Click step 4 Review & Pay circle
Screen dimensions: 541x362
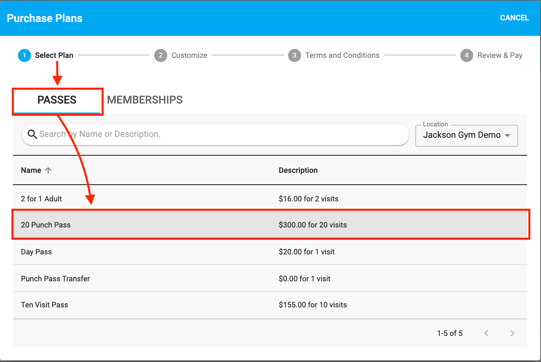466,56
